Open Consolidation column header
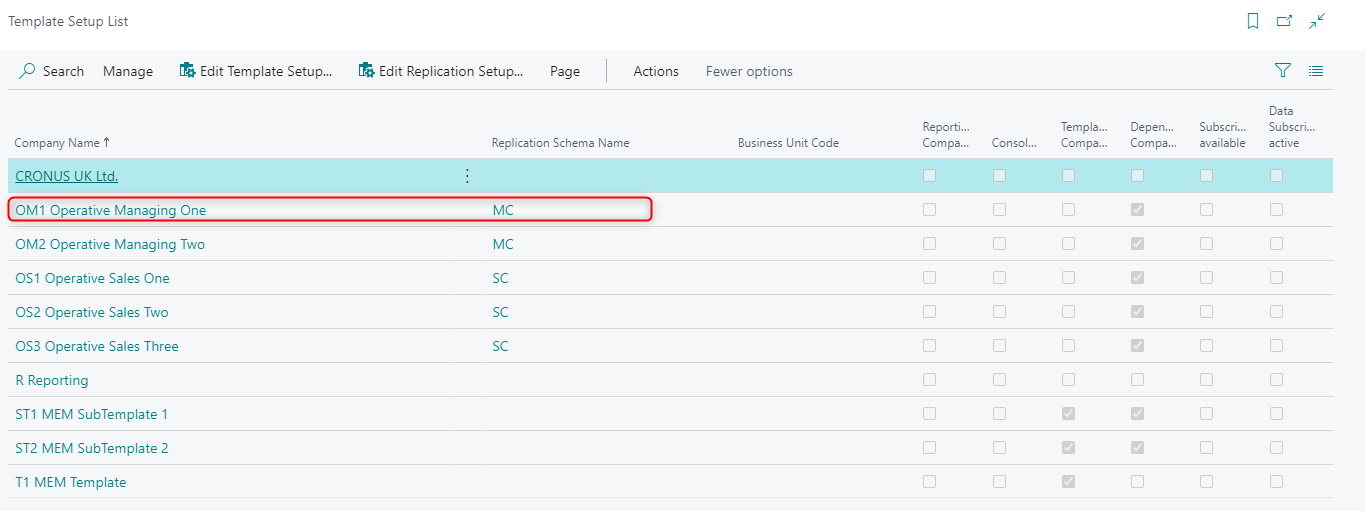 pyautogui.click(x=1015, y=143)
